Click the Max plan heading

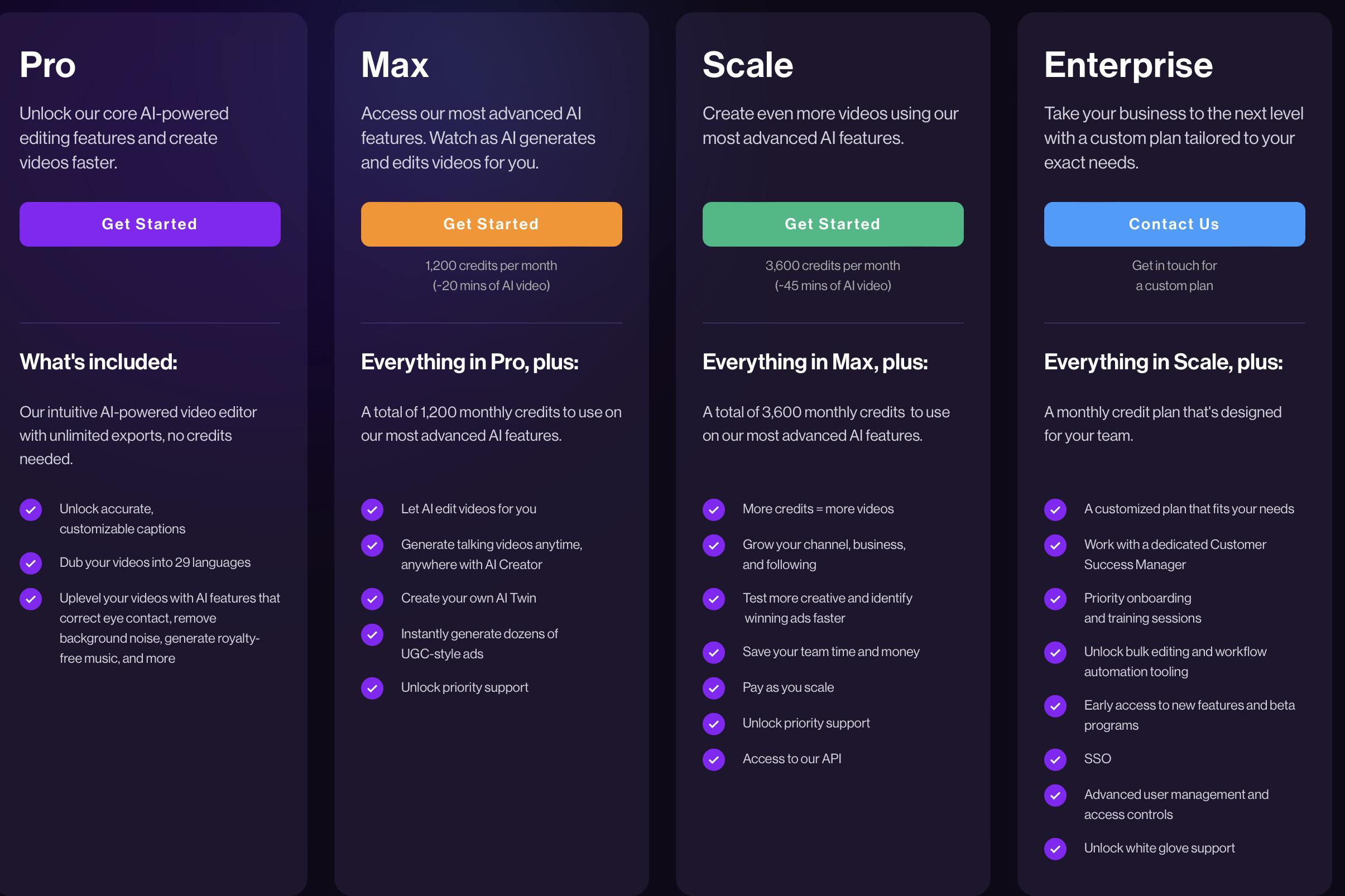395,65
